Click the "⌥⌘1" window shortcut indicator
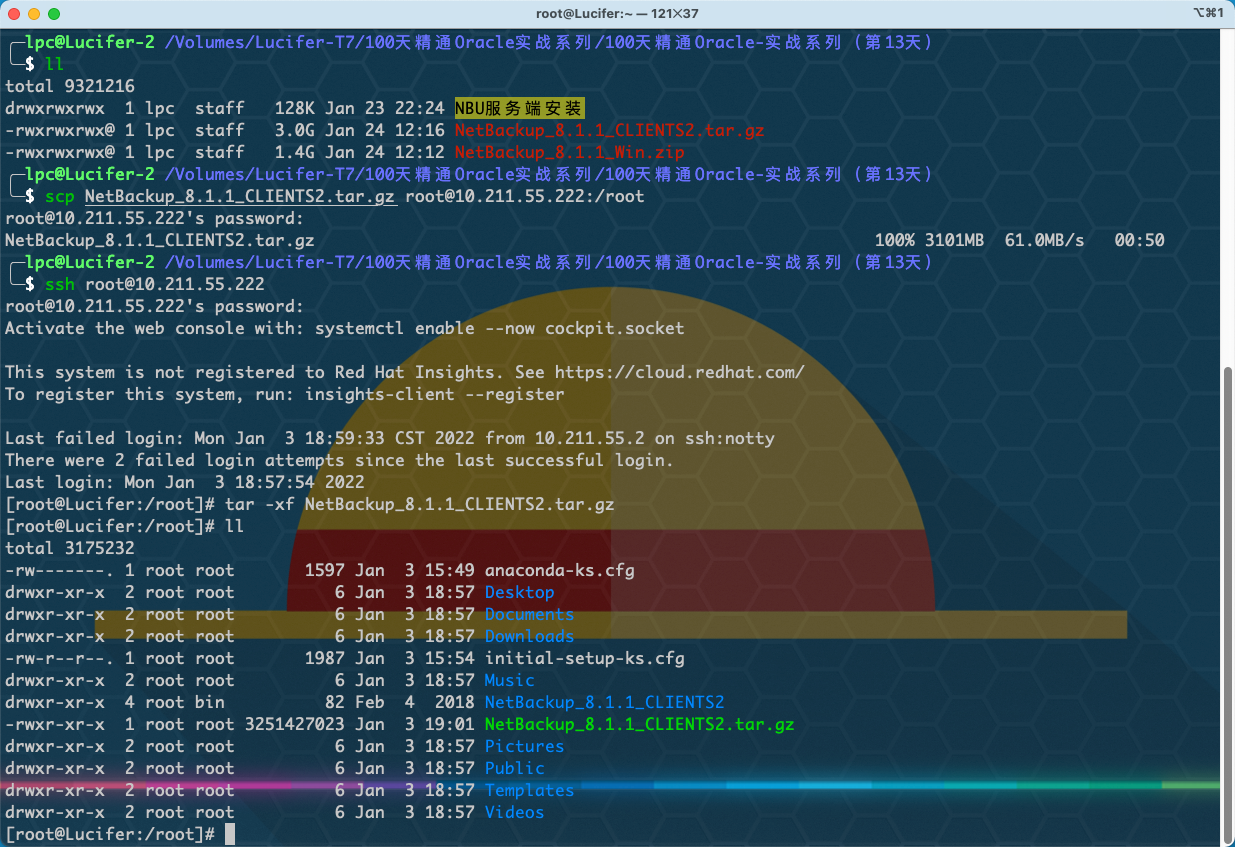 [1209, 13]
